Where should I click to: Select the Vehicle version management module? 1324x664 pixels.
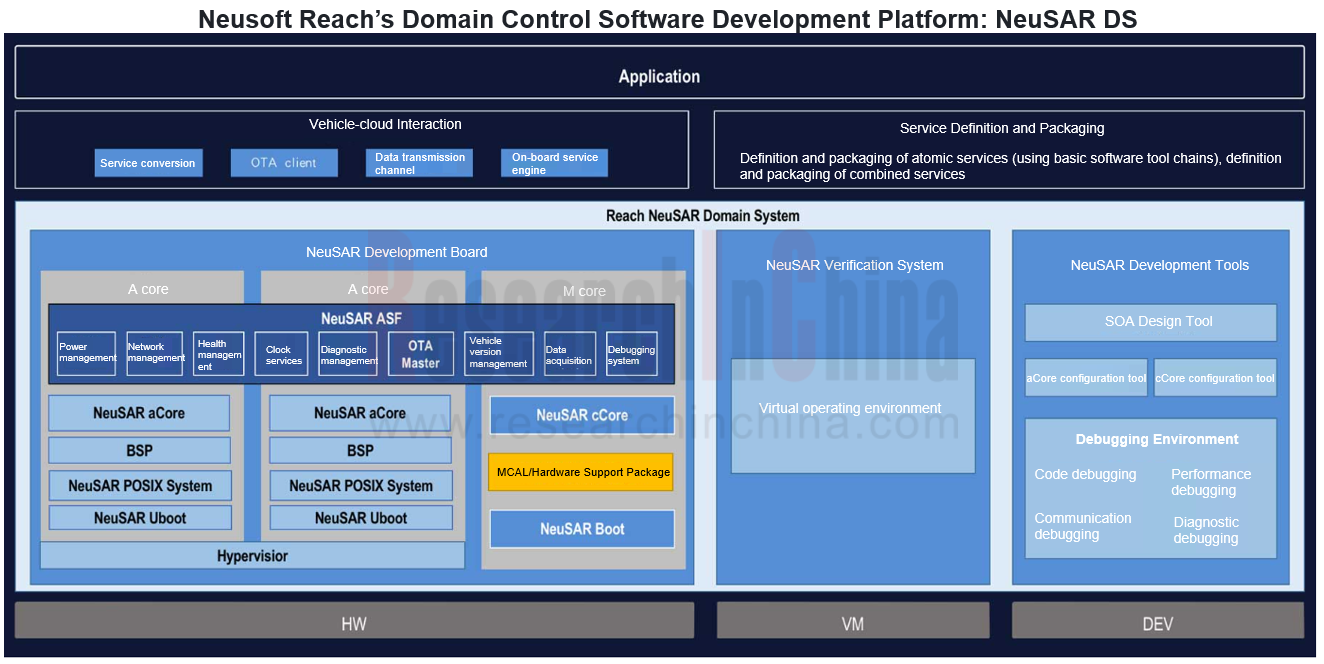499,354
